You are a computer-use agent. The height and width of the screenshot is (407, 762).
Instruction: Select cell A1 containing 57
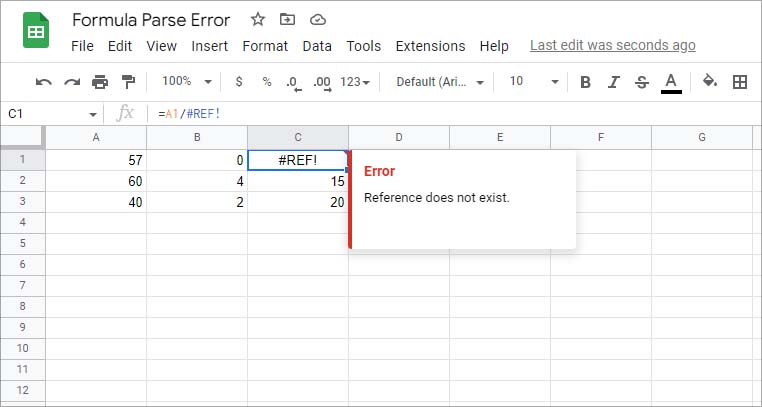[96, 160]
